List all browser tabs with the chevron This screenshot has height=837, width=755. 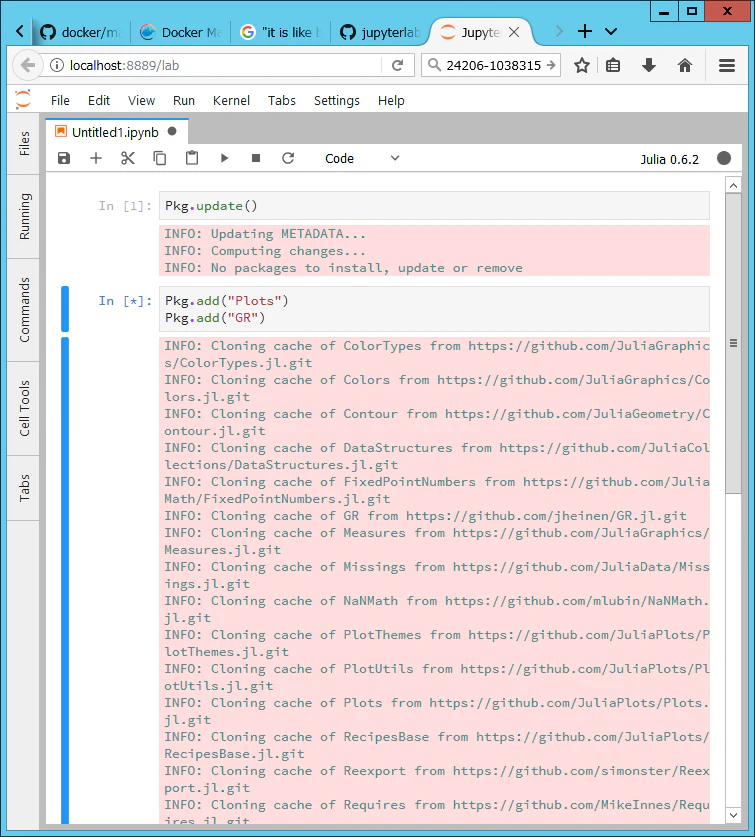coord(611,31)
